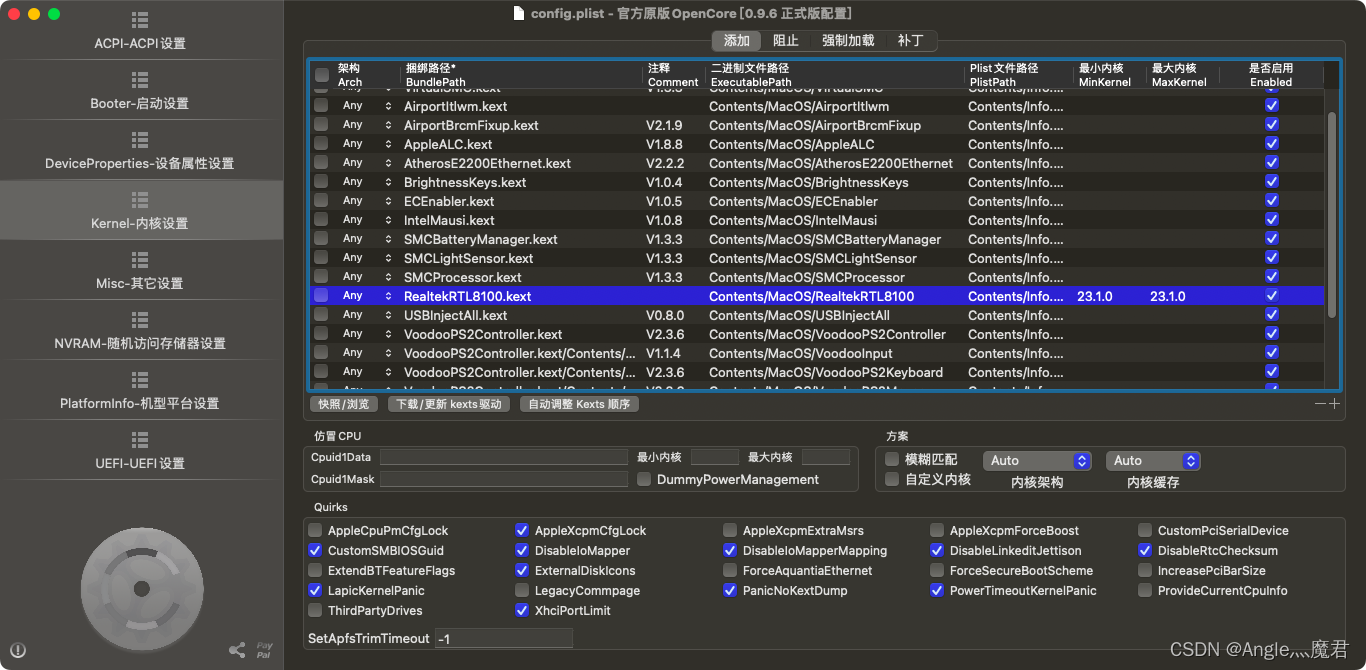Screen dimensions: 1366x670
Task: Open the 内核架构 Auto dropdown
Action: pos(1037,461)
